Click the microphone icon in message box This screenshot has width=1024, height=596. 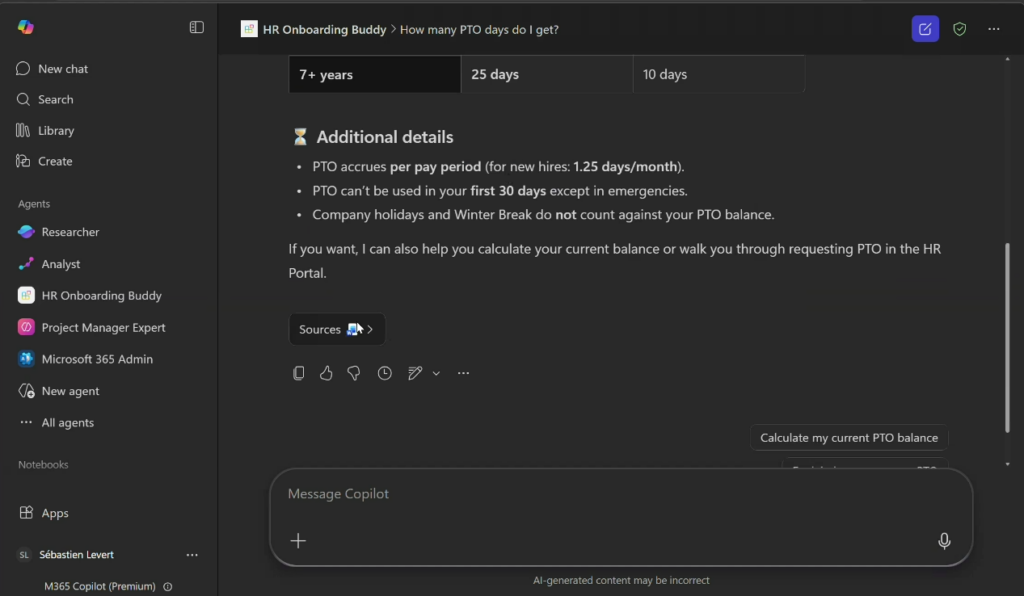(x=944, y=541)
